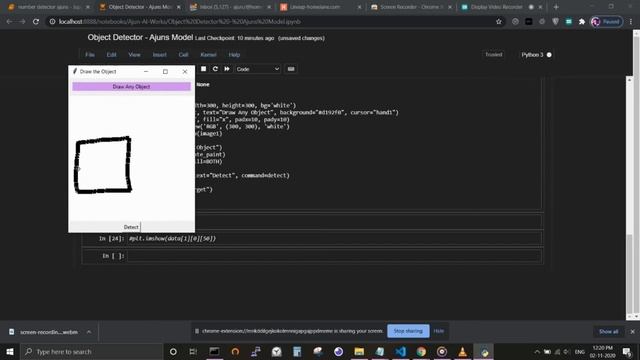This screenshot has height=360, width=640.
Task: Open the View menu in Jupyter
Action: pos(134,55)
